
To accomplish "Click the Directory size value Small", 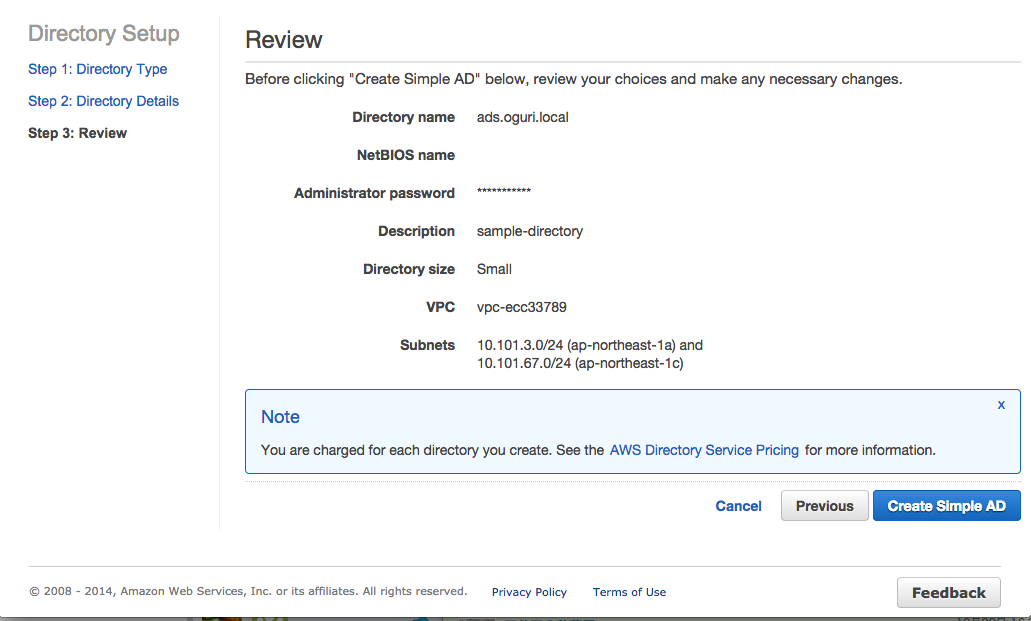I will [494, 269].
